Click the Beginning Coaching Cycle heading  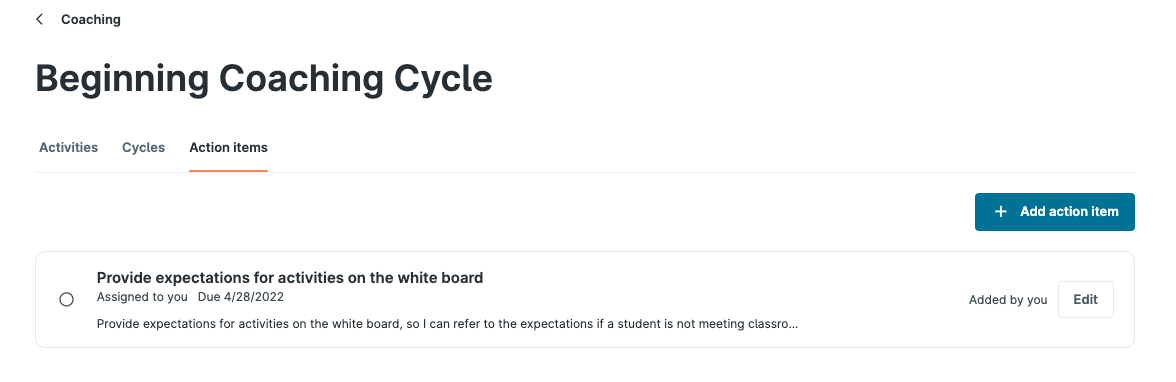pos(264,79)
